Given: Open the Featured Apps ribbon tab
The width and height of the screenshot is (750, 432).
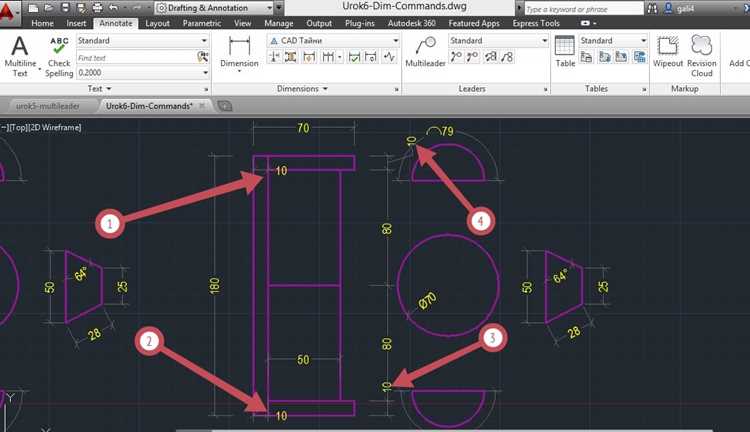Looking at the screenshot, I should [474, 23].
